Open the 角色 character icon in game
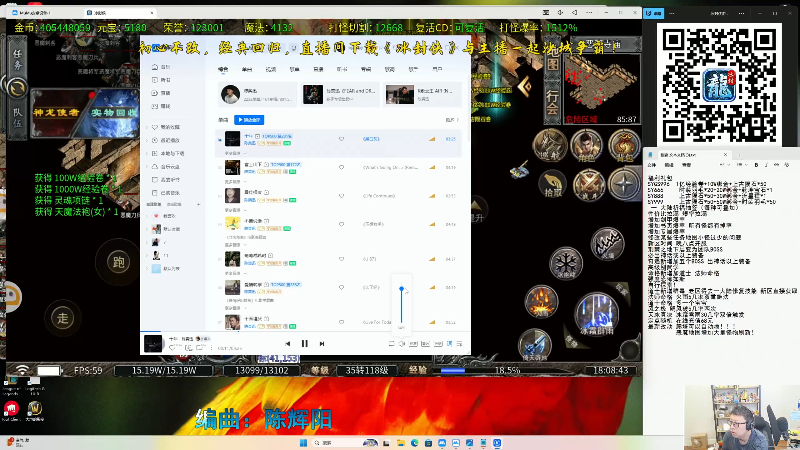 coord(586,146)
